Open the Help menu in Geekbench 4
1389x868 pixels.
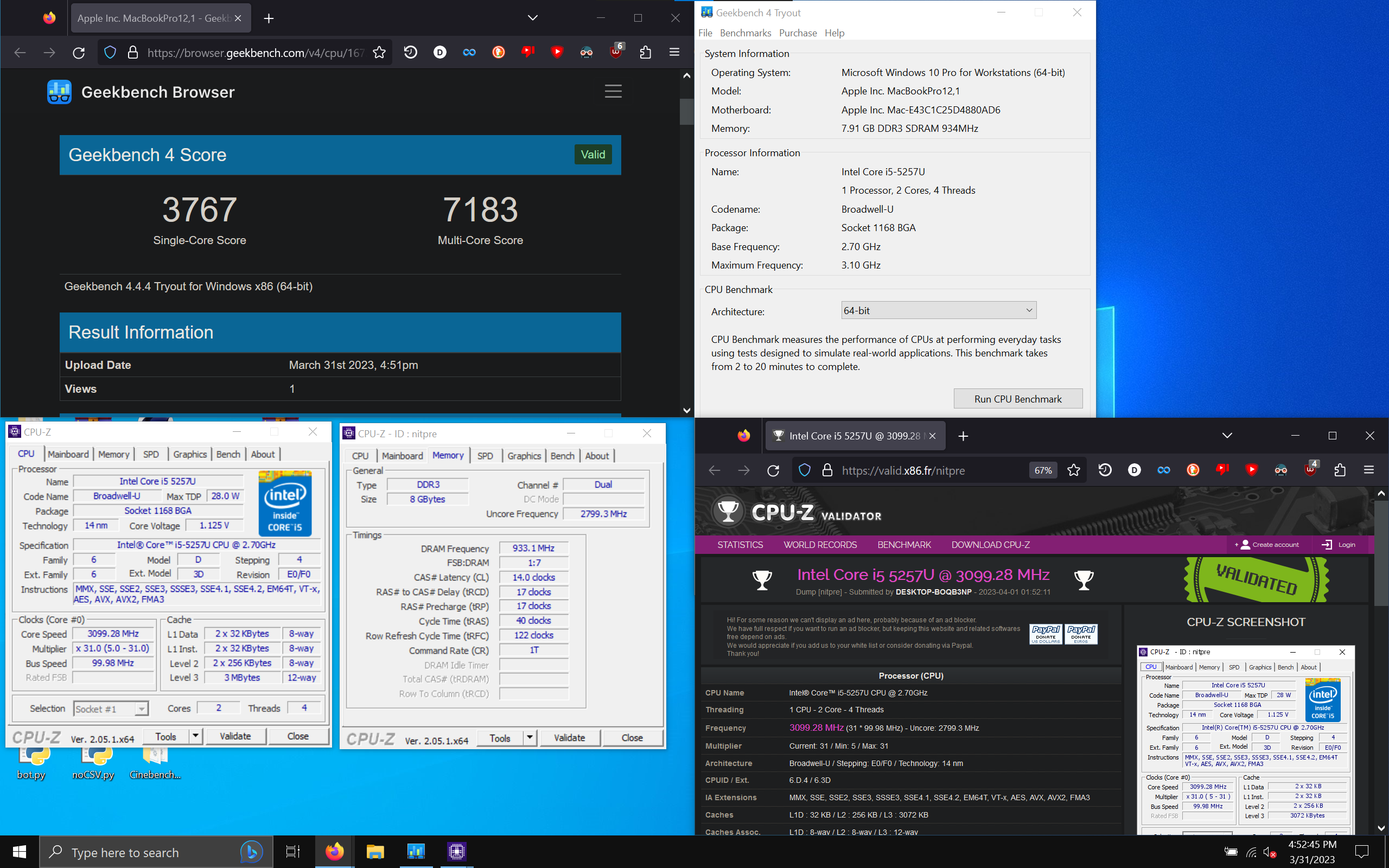834,33
